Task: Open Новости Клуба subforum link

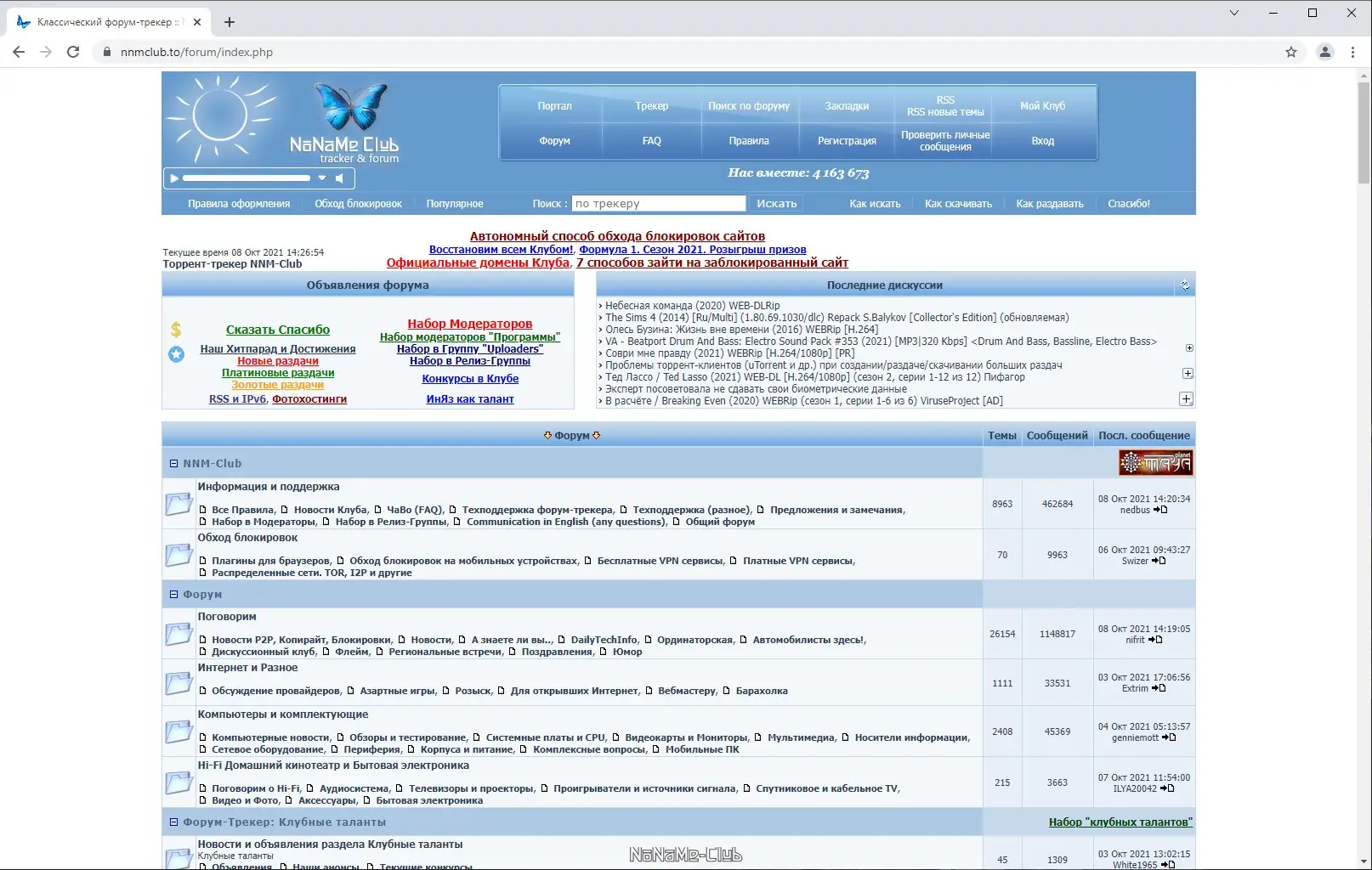Action: coord(331,510)
